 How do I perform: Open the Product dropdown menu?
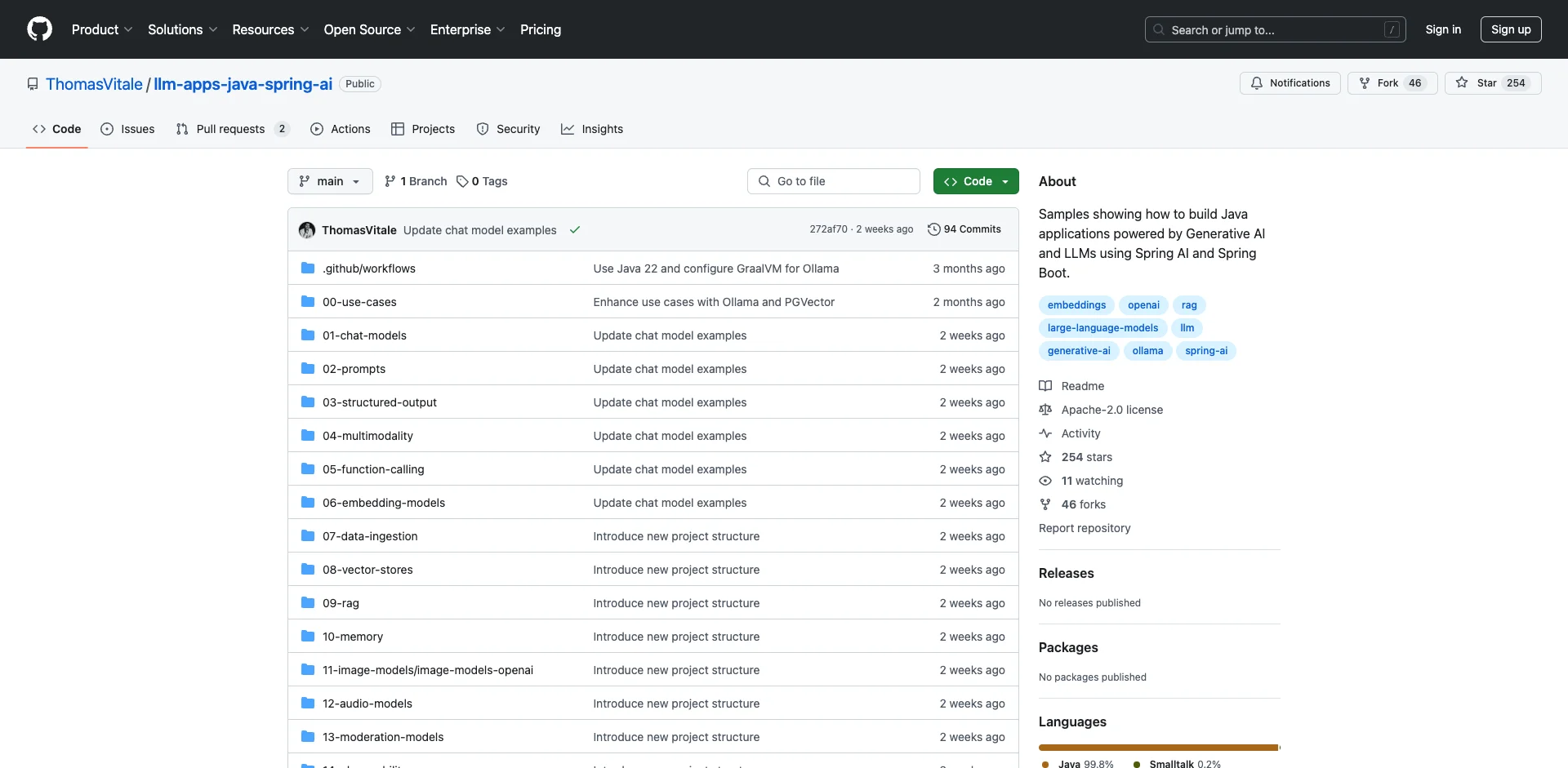point(102,29)
